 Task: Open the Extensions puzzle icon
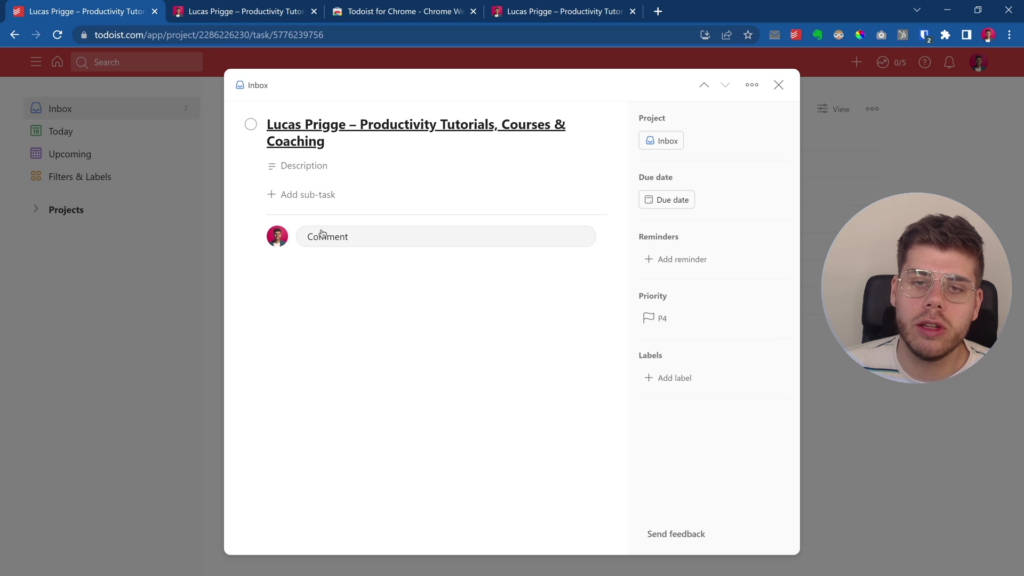945,35
